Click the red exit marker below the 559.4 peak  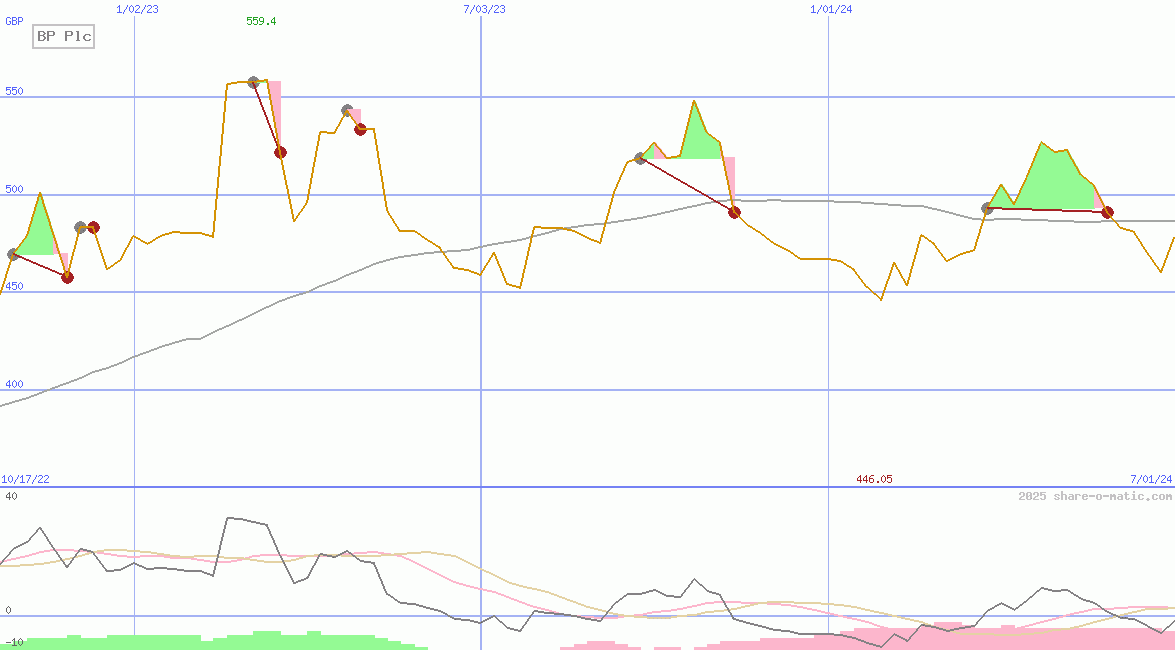280,152
